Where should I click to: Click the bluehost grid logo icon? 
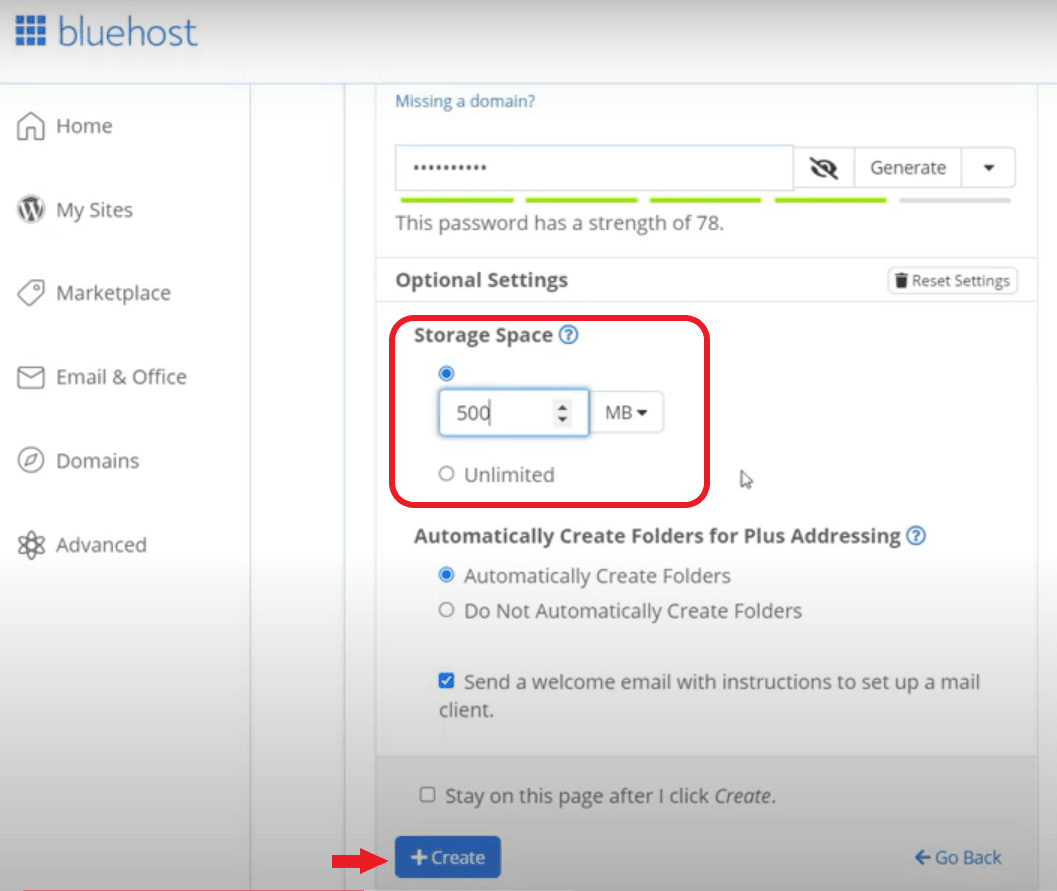(x=30, y=31)
